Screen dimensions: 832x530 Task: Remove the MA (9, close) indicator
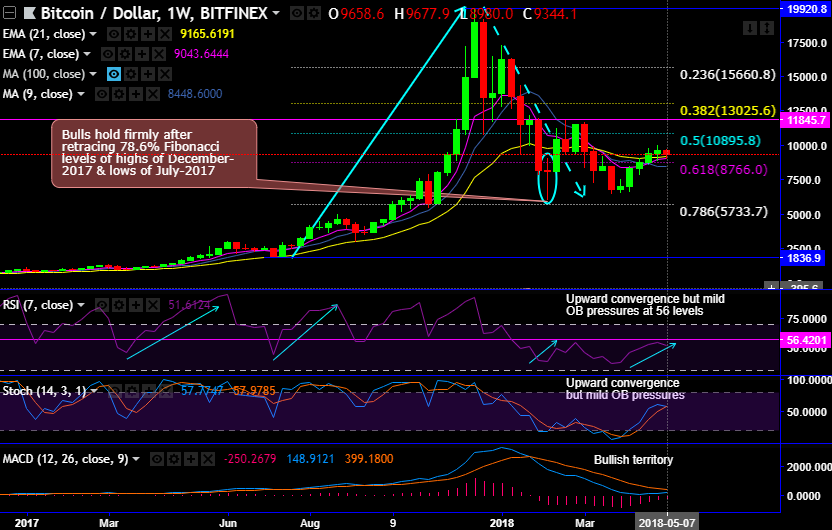click(153, 94)
